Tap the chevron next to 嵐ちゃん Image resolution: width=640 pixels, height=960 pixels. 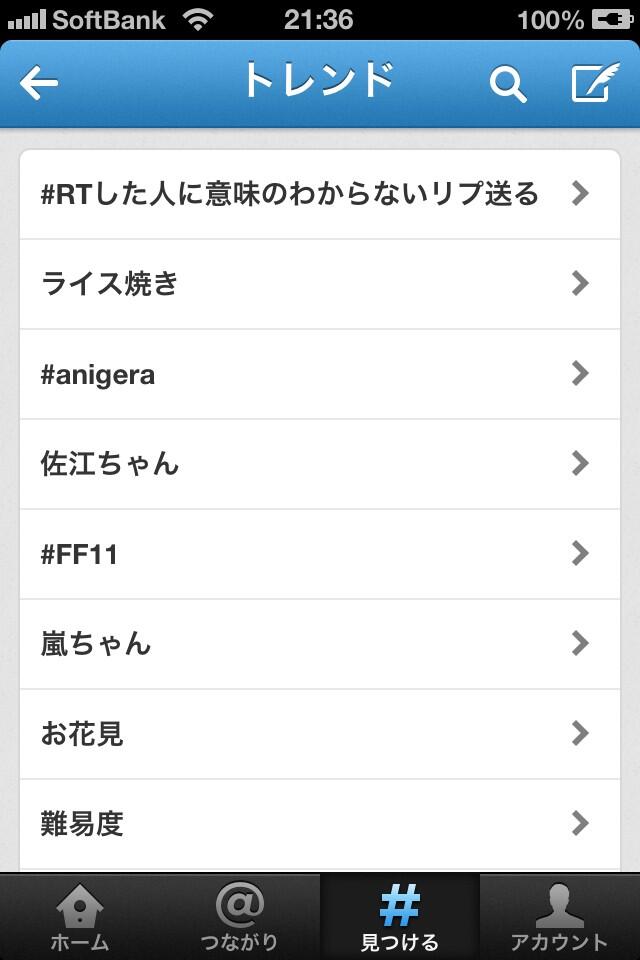click(x=579, y=643)
